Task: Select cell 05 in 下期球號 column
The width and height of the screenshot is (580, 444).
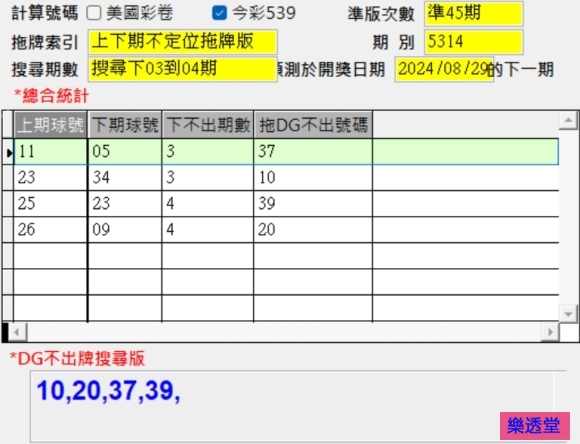Action: pyautogui.click(x=125, y=152)
